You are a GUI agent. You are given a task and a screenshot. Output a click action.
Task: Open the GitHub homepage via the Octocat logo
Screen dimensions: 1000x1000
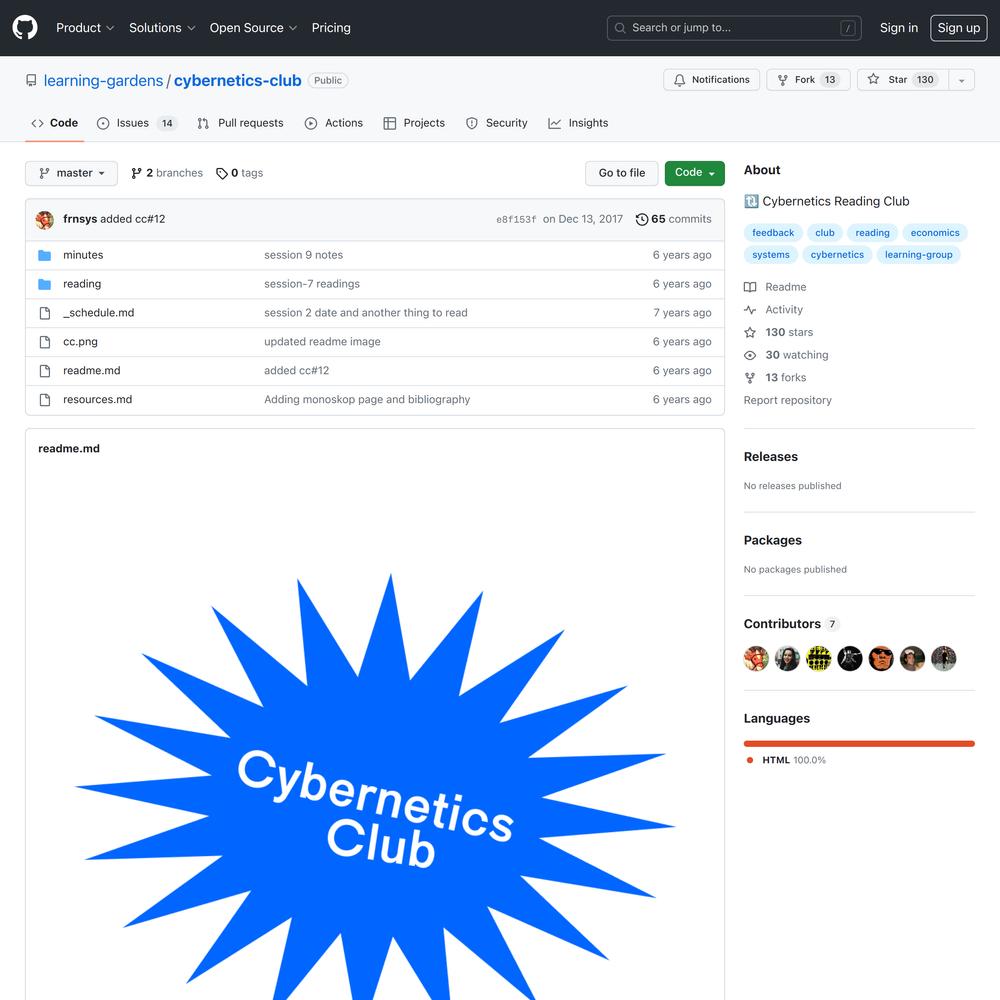25,28
